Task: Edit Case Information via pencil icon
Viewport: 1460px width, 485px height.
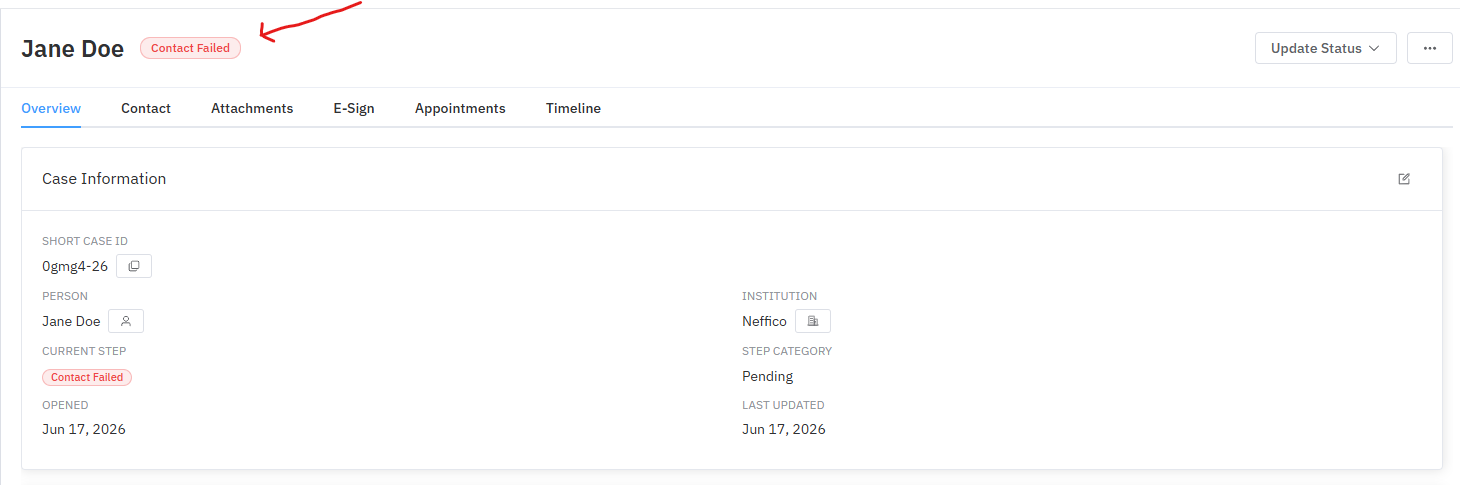Action: pos(1404,179)
